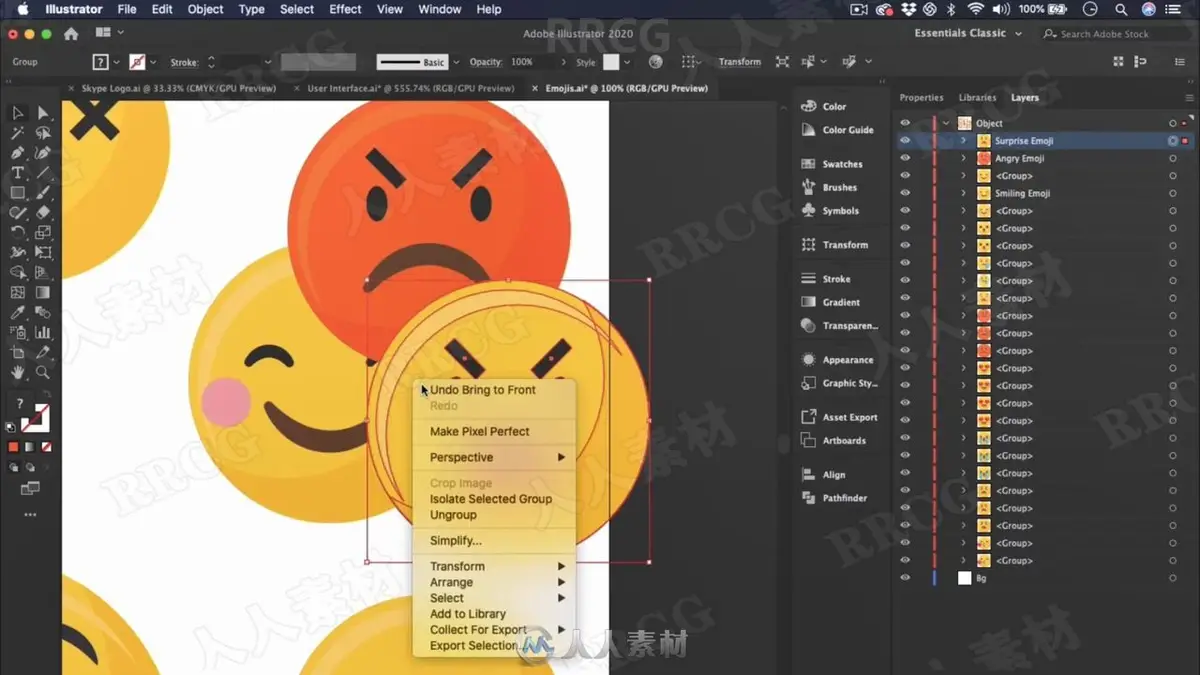Select the Hand tool
Viewport: 1200px width, 675px height.
tap(17, 373)
